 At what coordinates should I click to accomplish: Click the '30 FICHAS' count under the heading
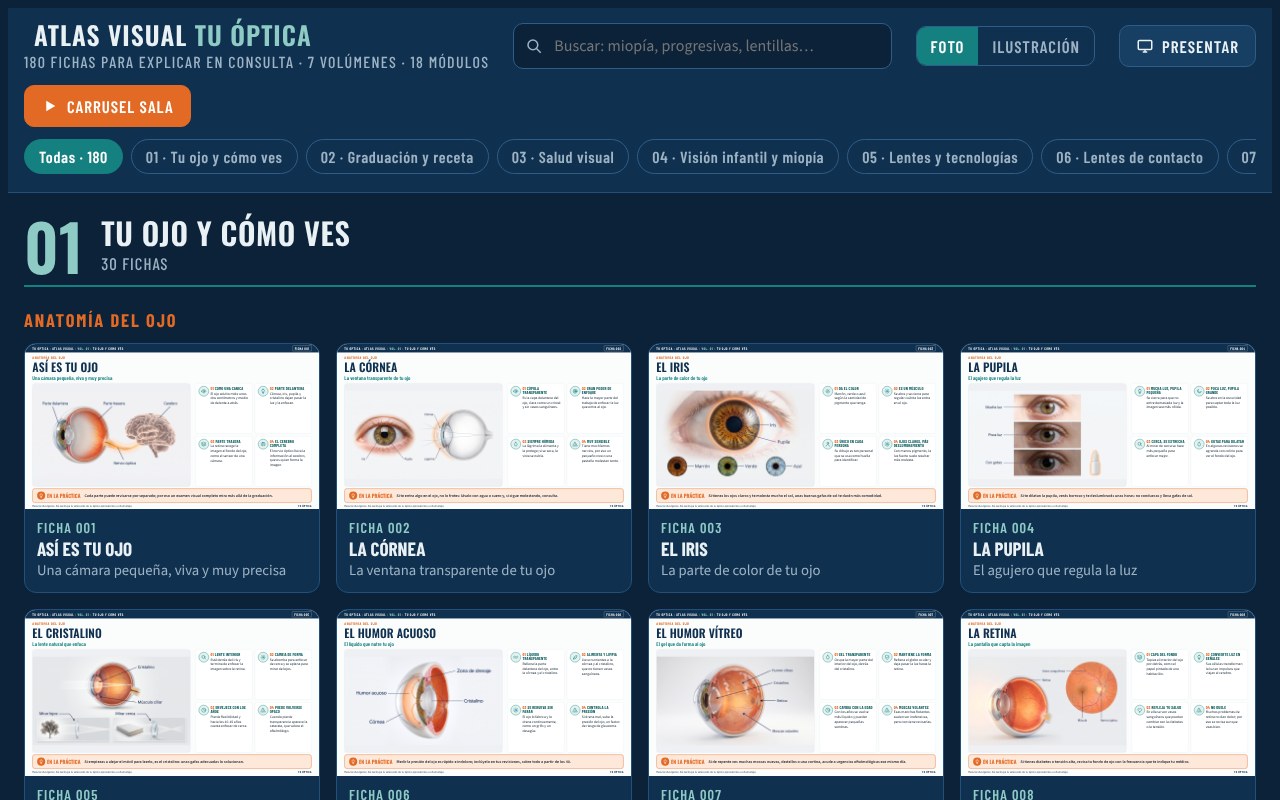pos(134,265)
